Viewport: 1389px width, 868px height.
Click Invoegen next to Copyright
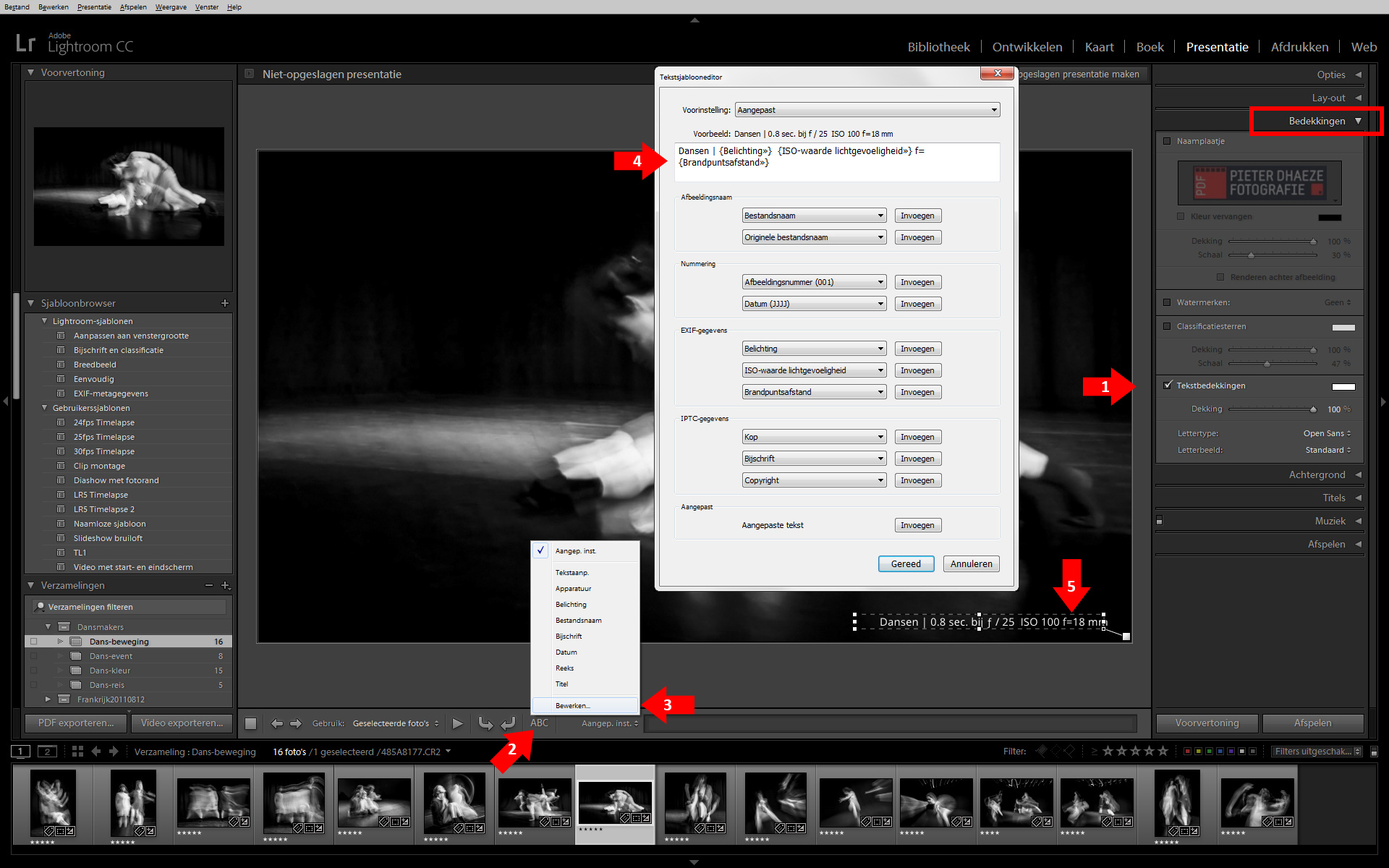click(917, 480)
